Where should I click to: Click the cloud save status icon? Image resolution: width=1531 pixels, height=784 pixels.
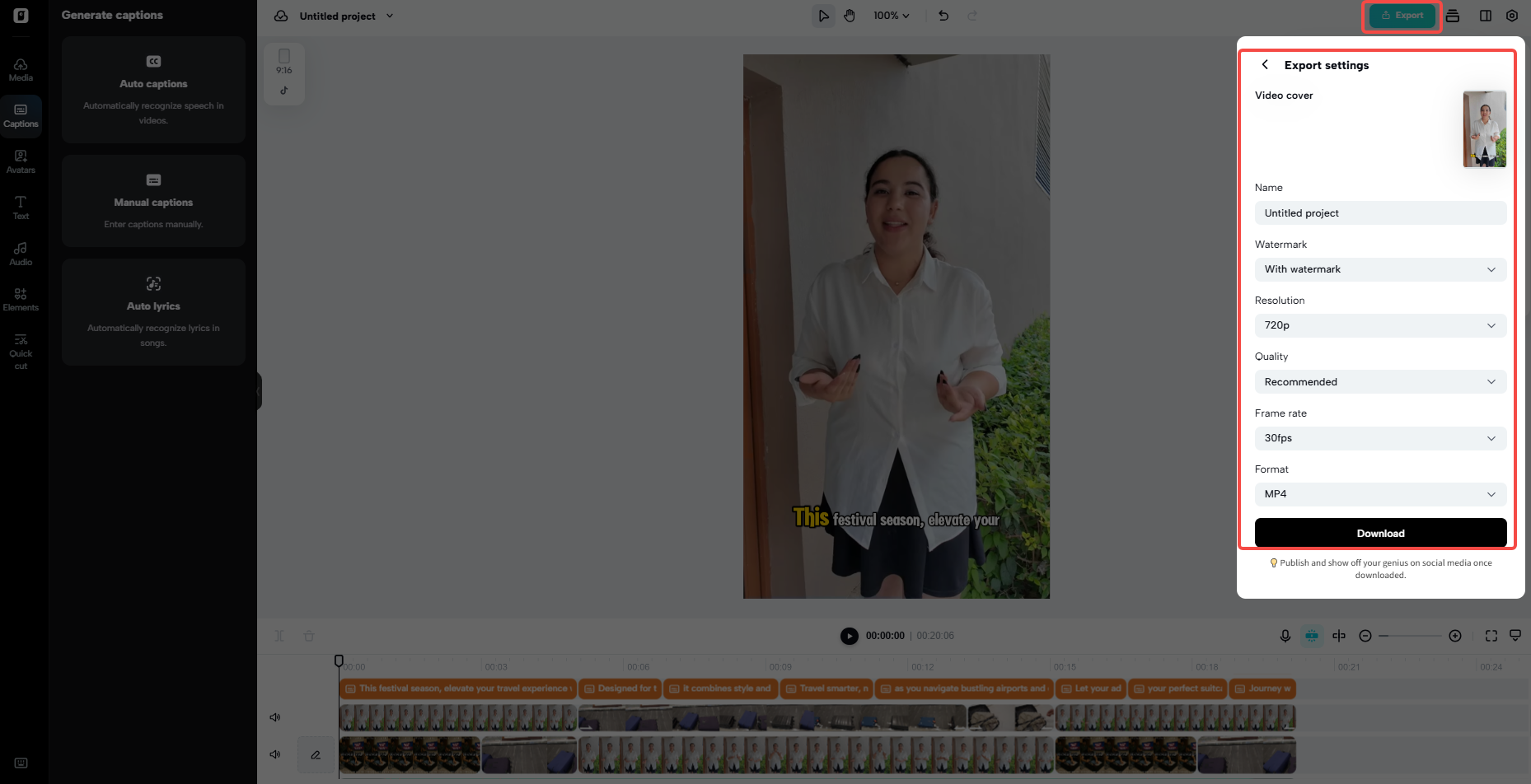tap(281, 16)
